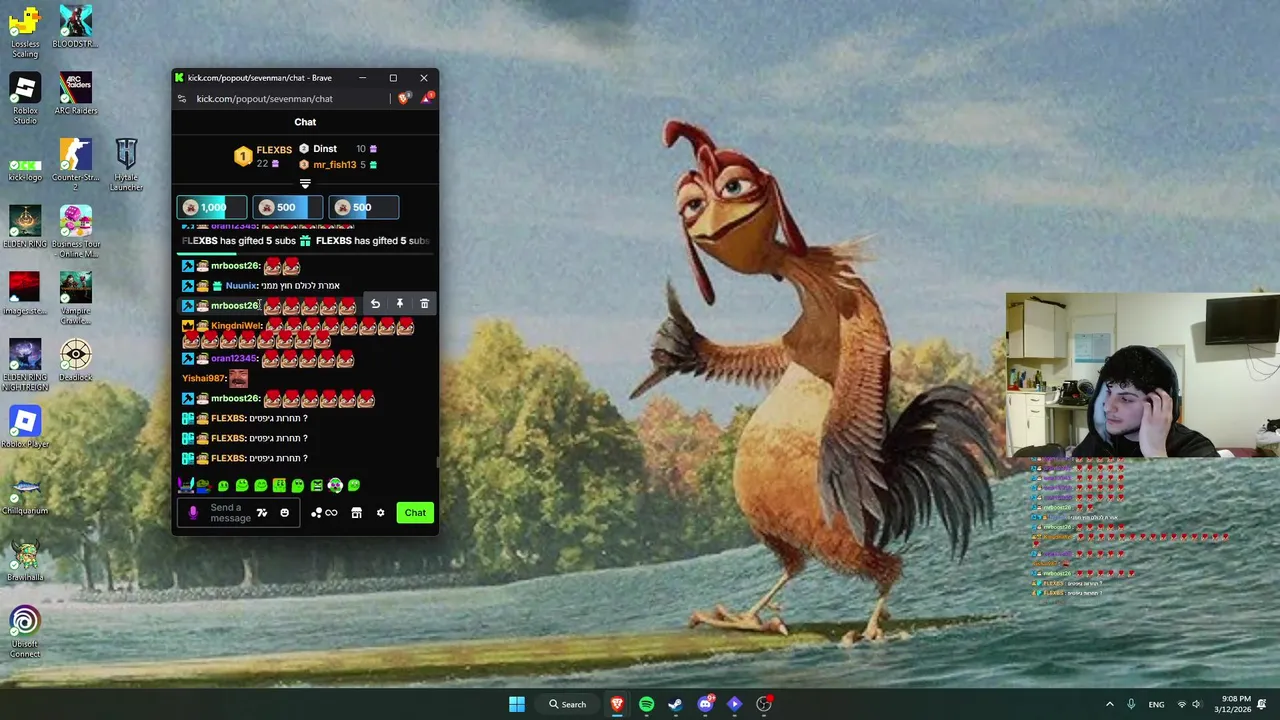This screenshot has width=1280, height=720.
Task: Click the Brave Rewards triangle icon
Action: [428, 98]
